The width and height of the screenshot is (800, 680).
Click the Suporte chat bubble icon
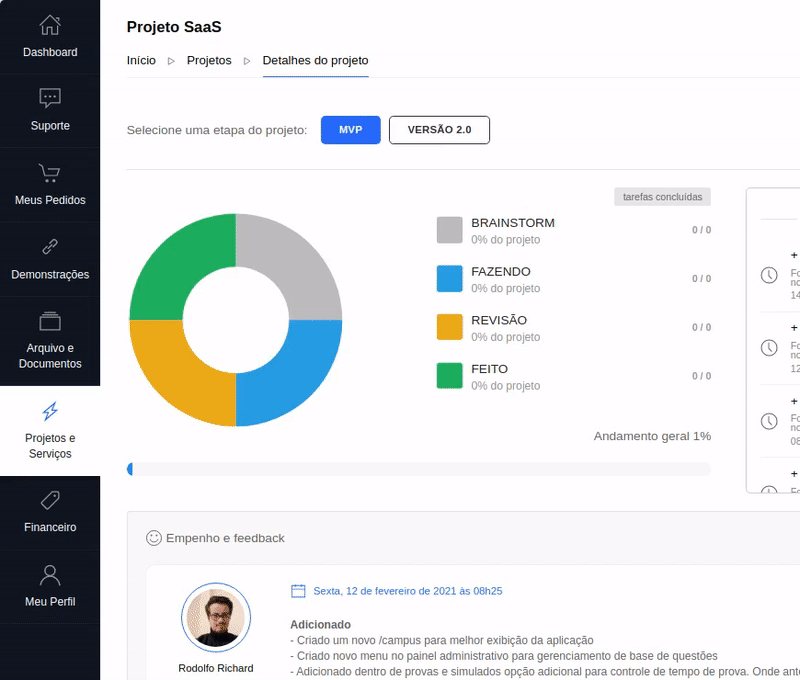[x=50, y=98]
